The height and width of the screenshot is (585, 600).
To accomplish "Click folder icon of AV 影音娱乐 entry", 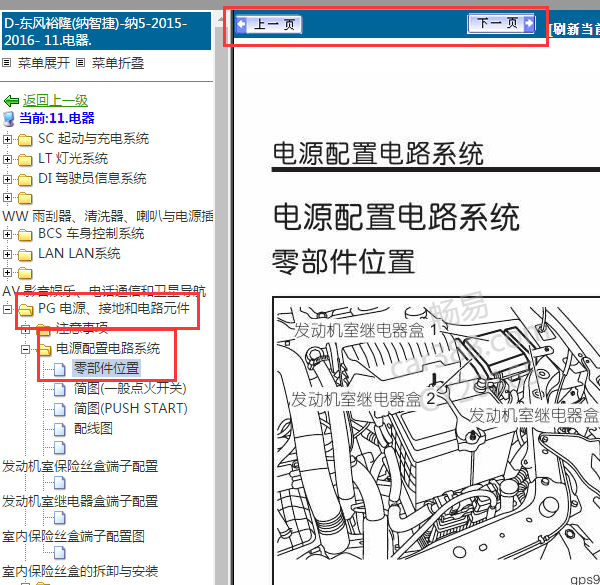I will 25,273.
